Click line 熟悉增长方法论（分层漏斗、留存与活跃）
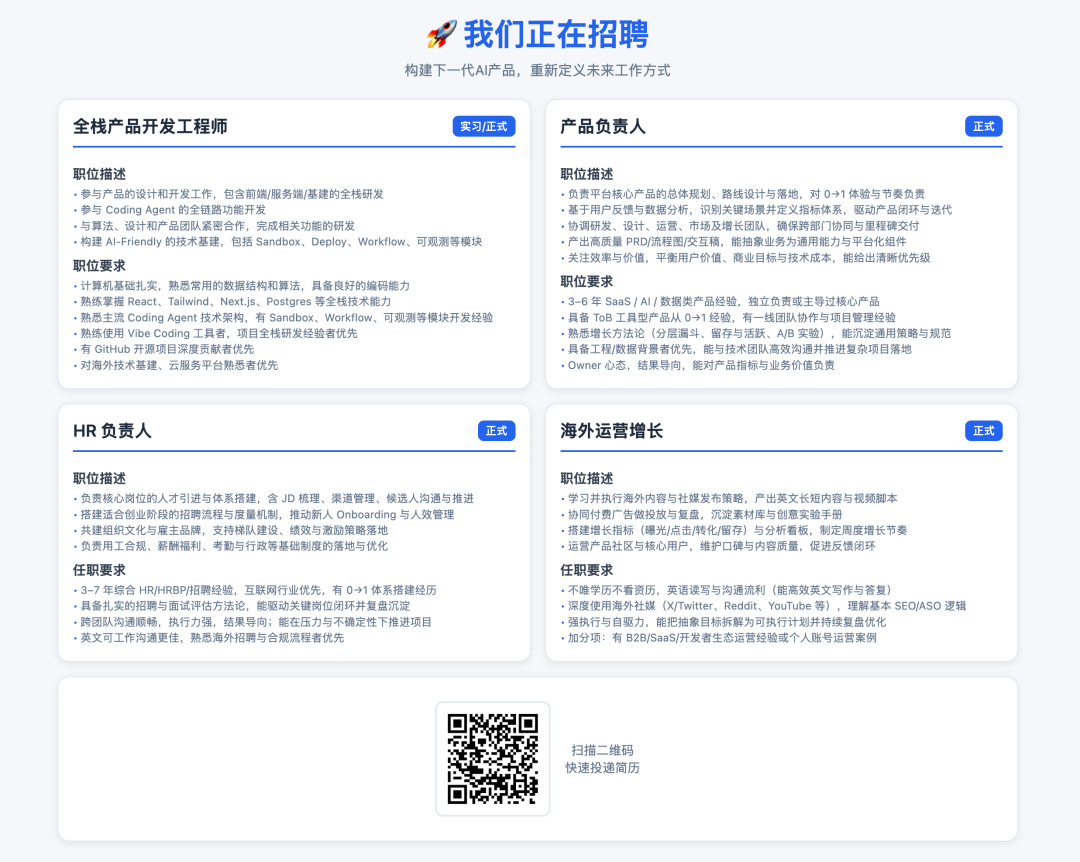Viewport: 1080px width, 862px height. click(x=759, y=333)
